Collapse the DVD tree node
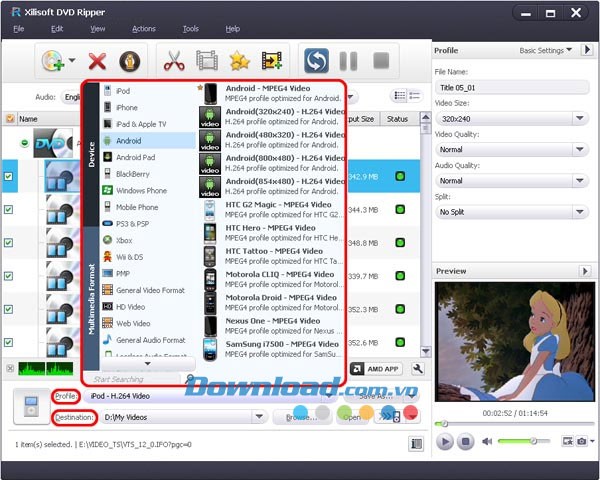600x480 pixels. pyautogui.click(x=24, y=143)
